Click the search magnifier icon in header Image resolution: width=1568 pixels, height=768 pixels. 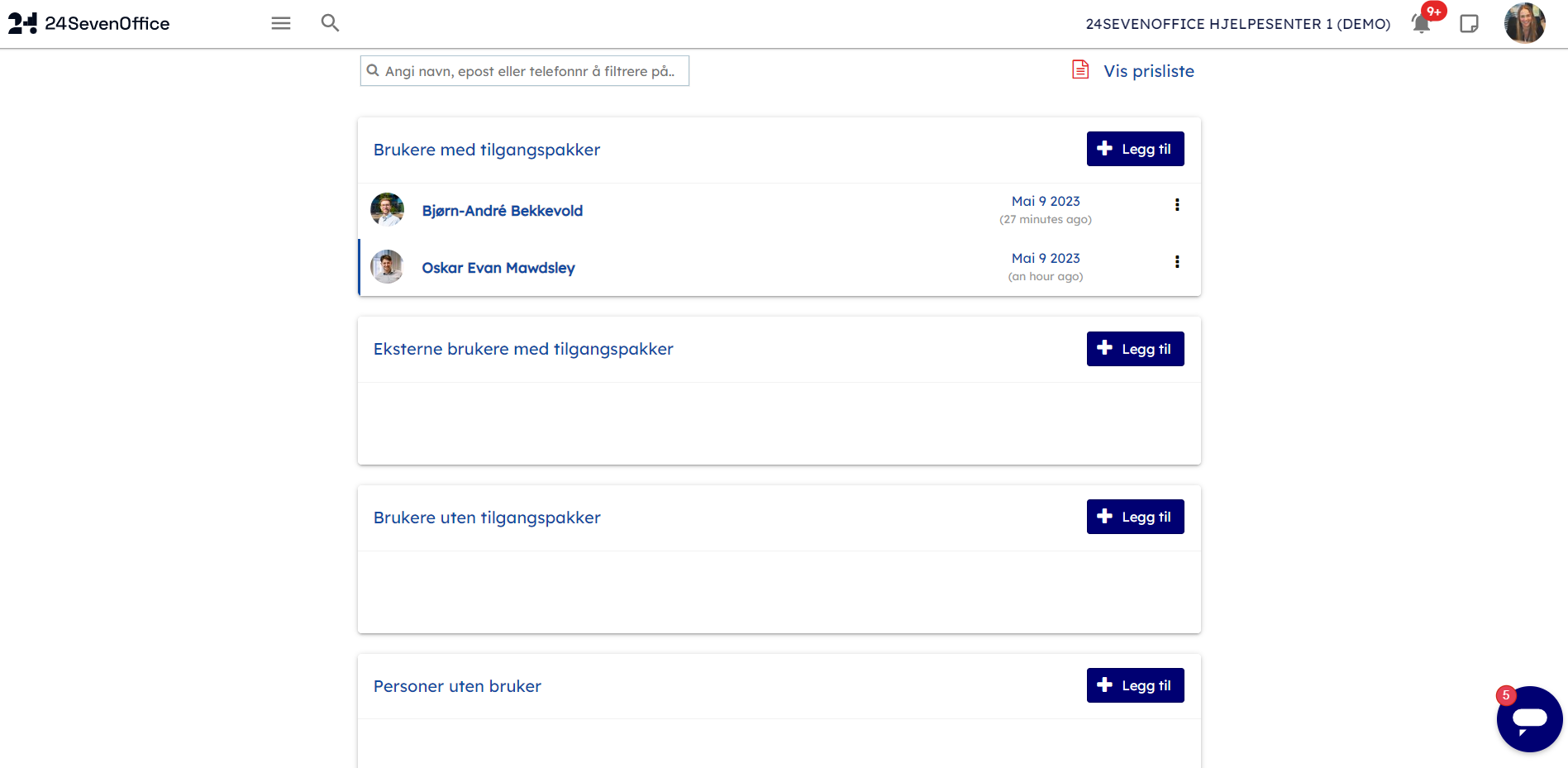coord(330,23)
